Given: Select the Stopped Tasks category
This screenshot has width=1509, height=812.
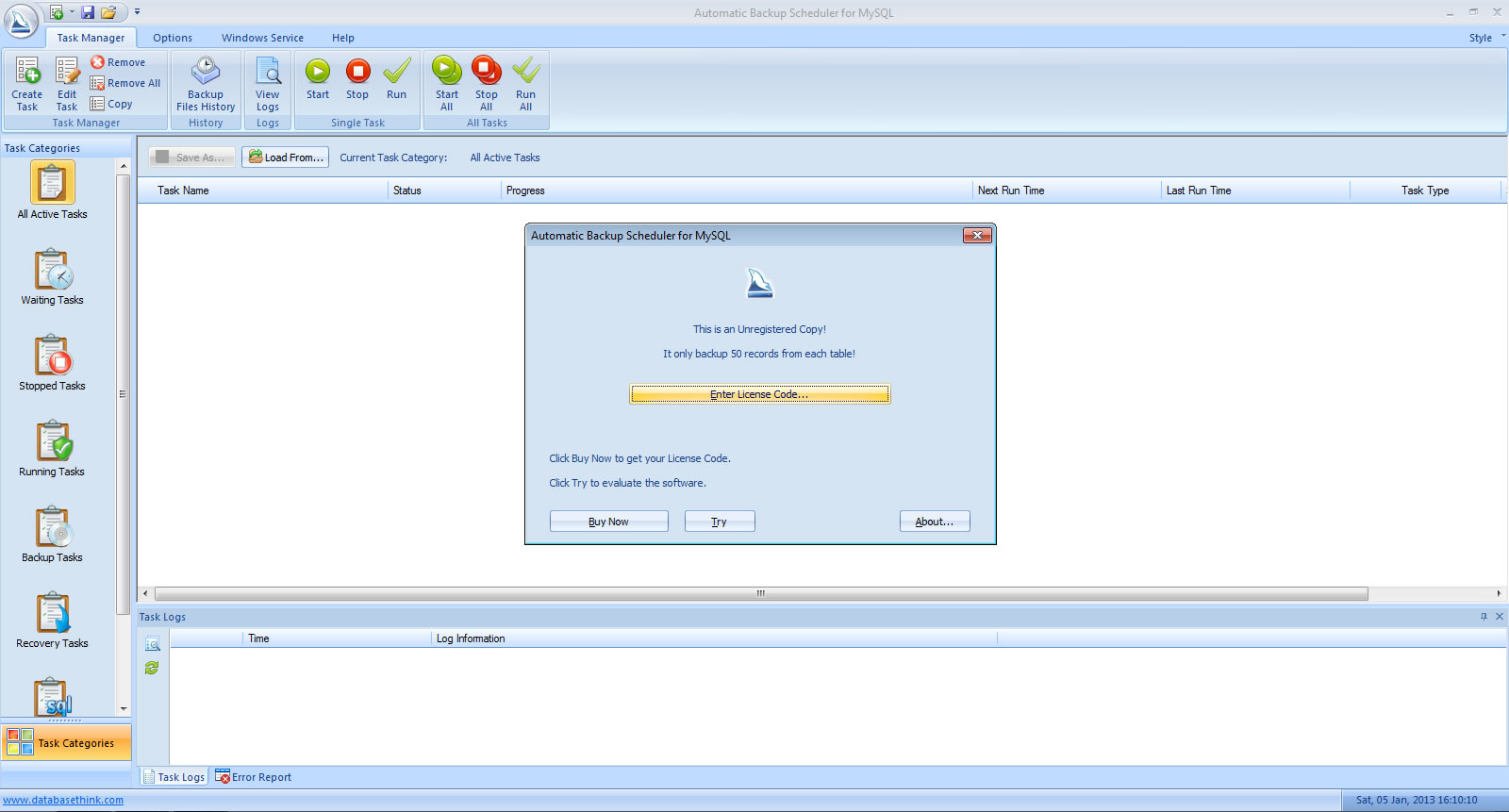Looking at the screenshot, I should click(x=52, y=362).
